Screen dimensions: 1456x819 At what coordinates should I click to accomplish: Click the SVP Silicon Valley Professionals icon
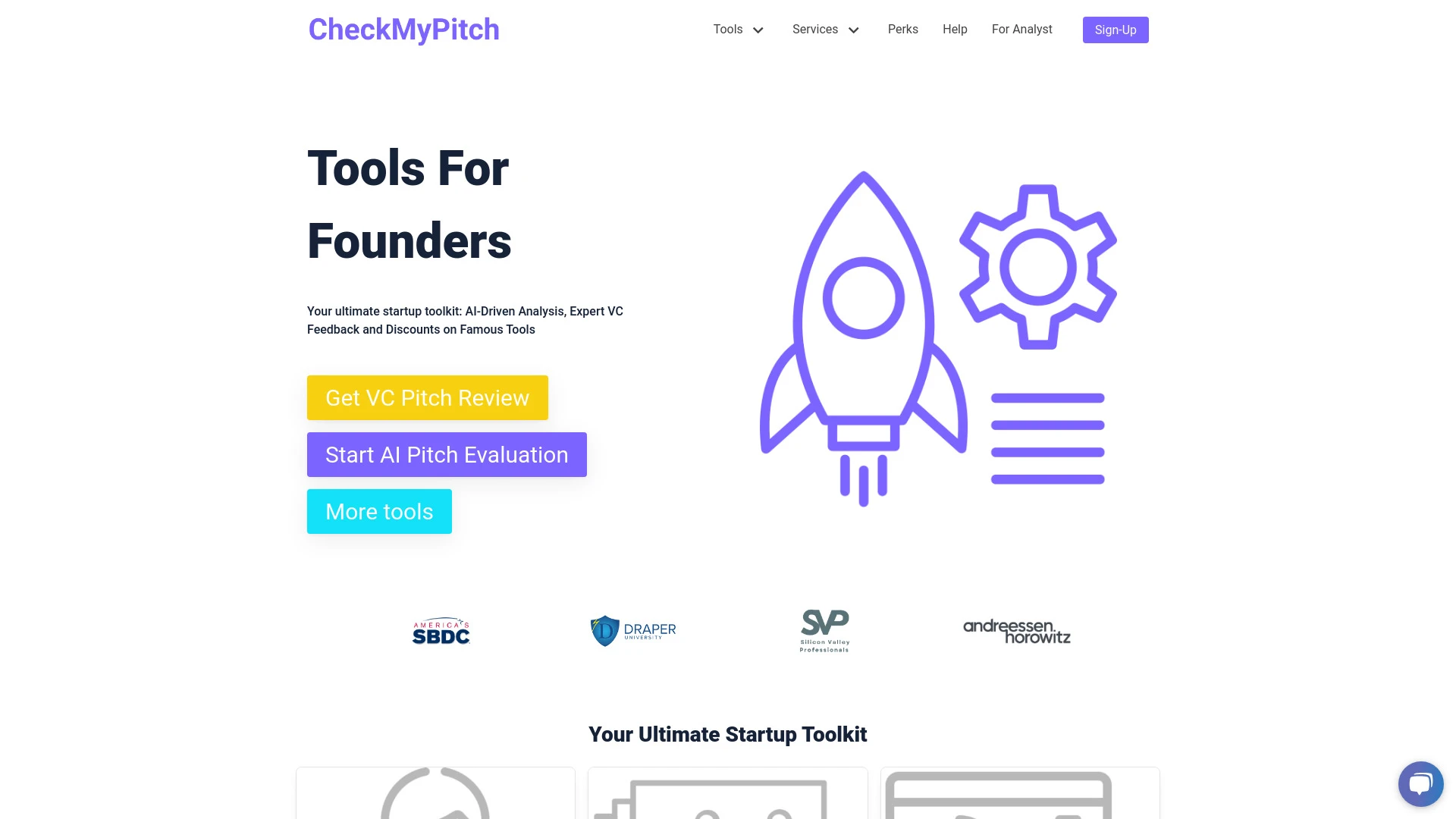824,630
